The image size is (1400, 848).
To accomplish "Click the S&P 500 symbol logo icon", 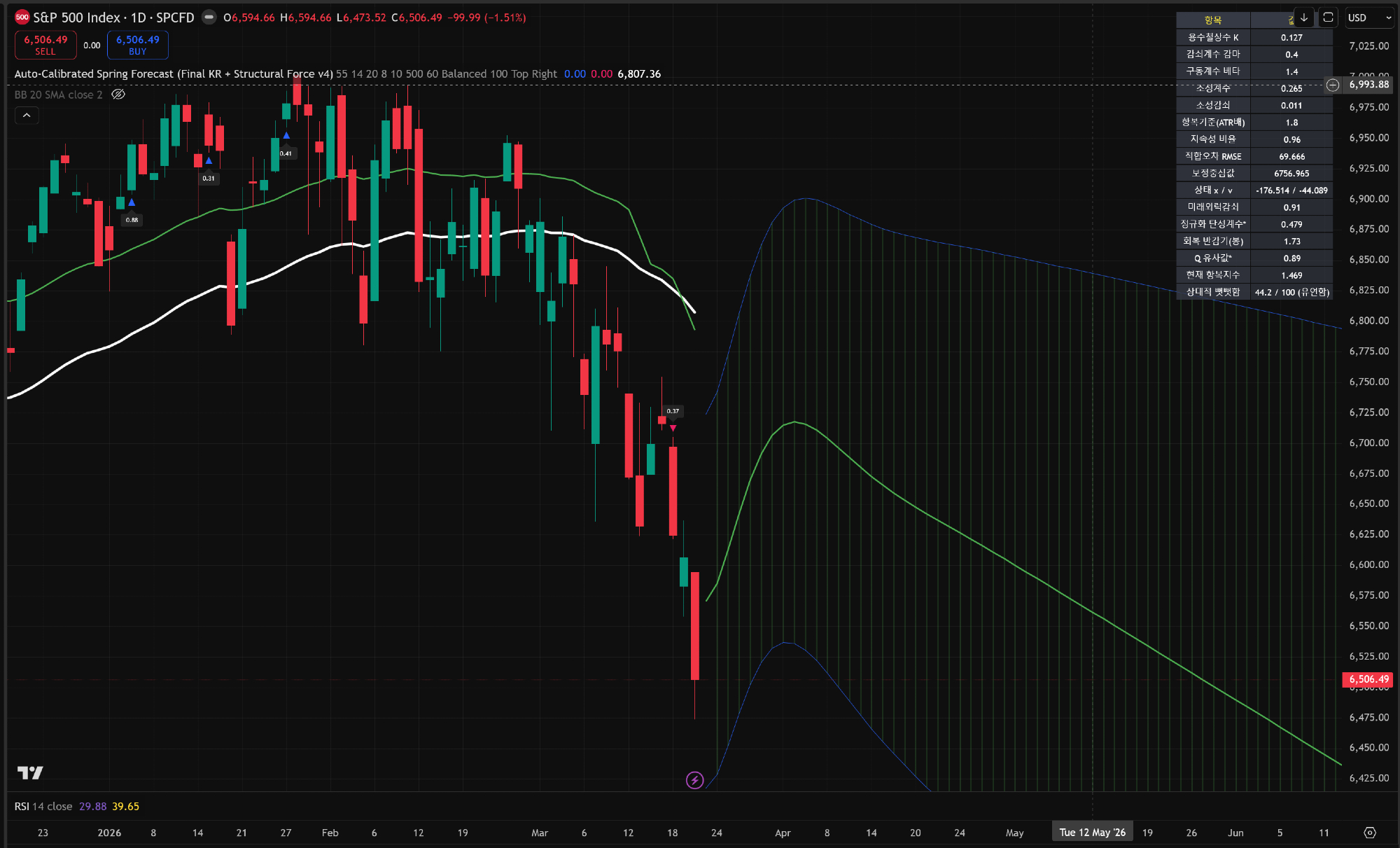I will pyautogui.click(x=22, y=18).
